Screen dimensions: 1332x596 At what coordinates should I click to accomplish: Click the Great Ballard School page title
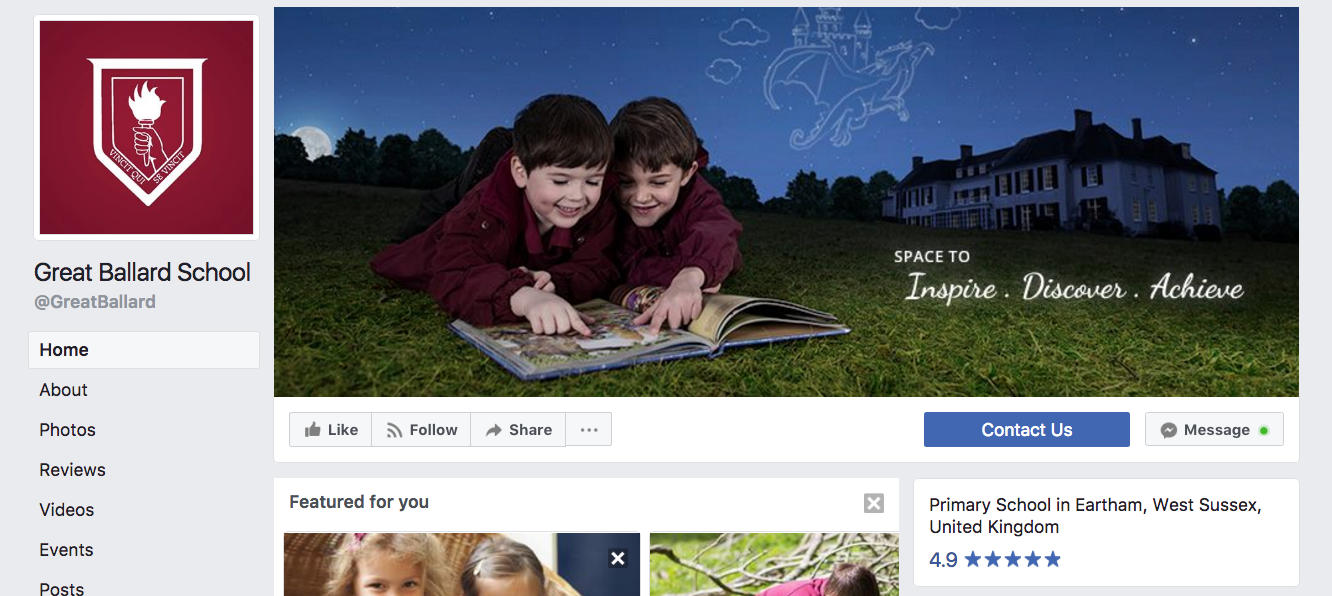point(143,272)
